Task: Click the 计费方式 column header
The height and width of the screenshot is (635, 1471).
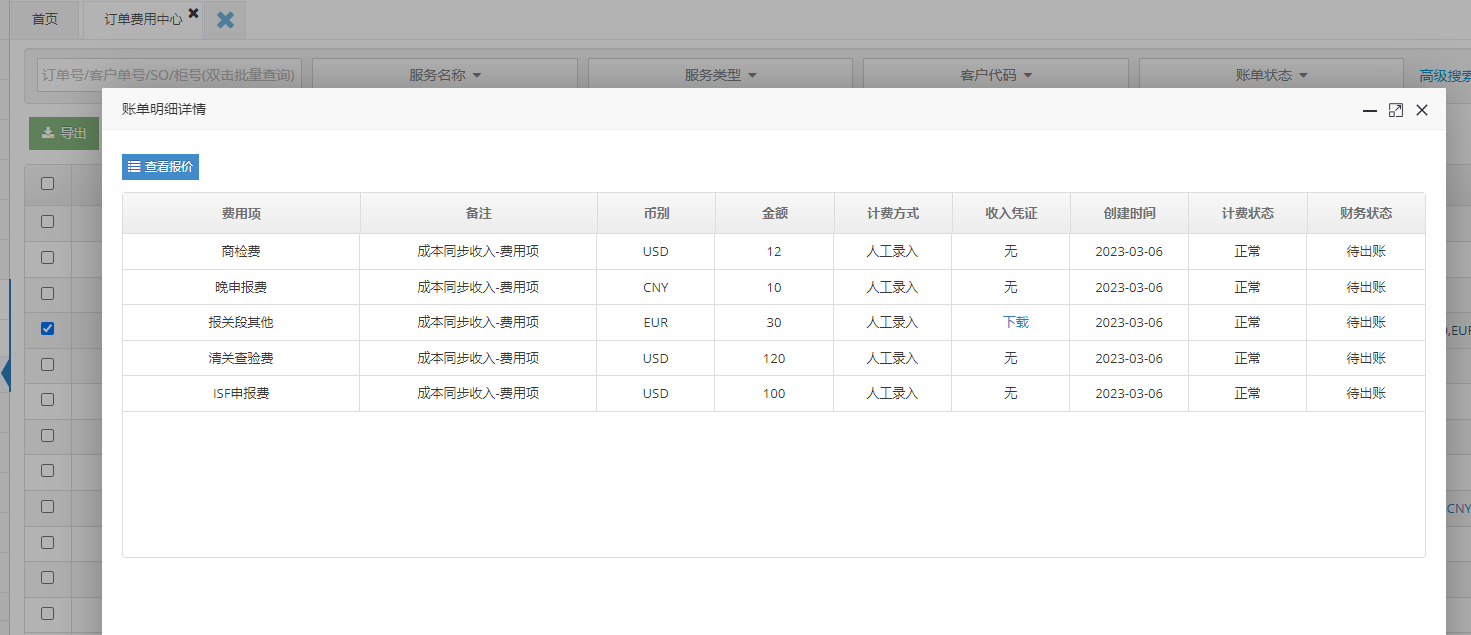Action: [892, 213]
